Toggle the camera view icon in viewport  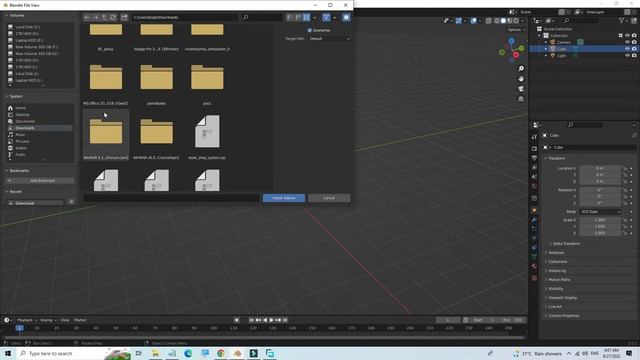point(521,89)
